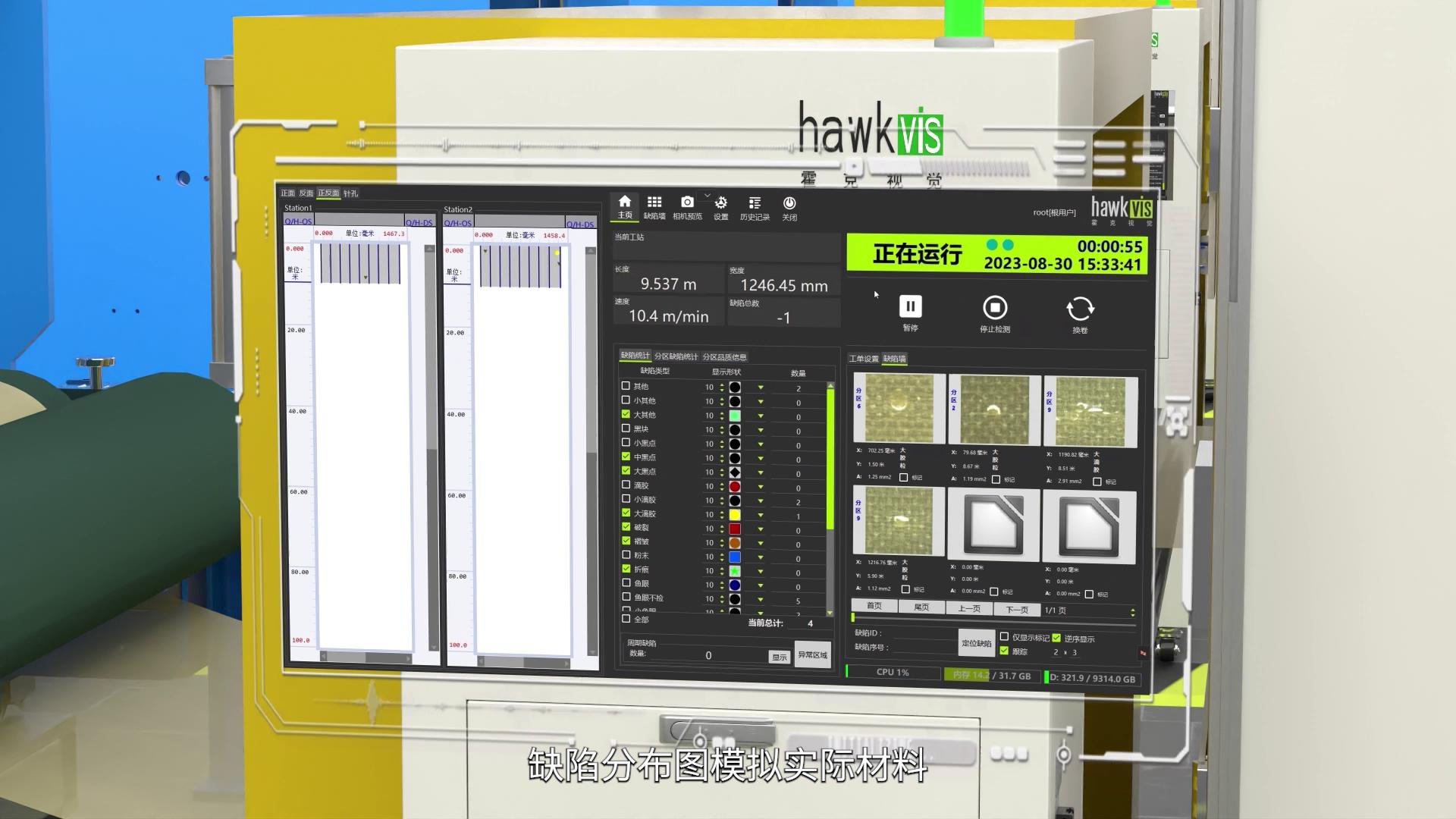Viewport: 1456px width, 819px height.
Task: Click the 下一页 next page button
Action: click(1017, 609)
